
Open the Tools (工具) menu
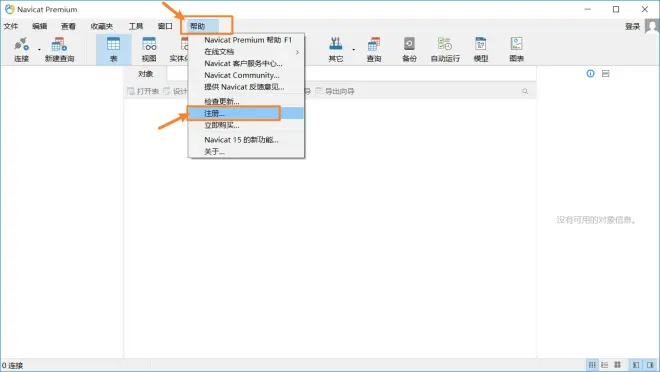point(136,26)
